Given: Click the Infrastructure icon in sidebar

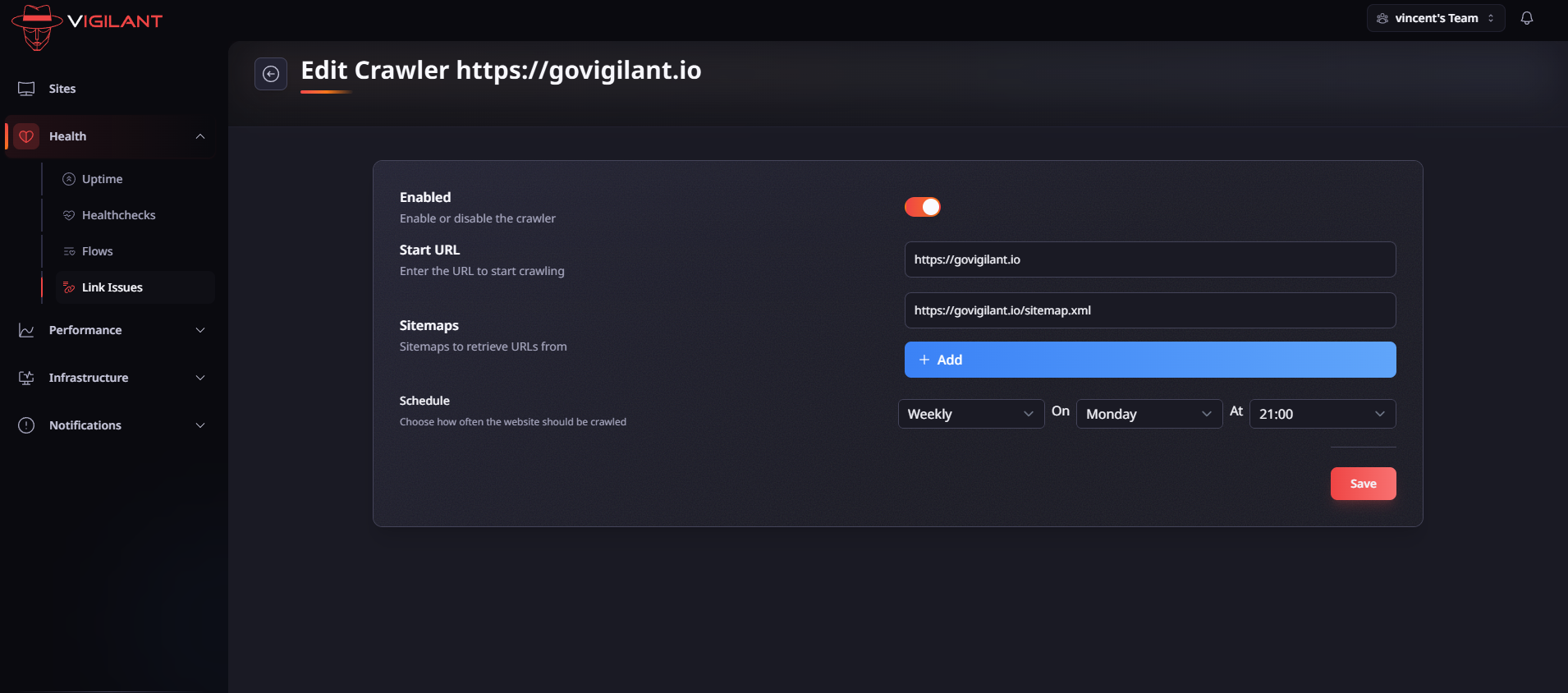Looking at the screenshot, I should [26, 378].
